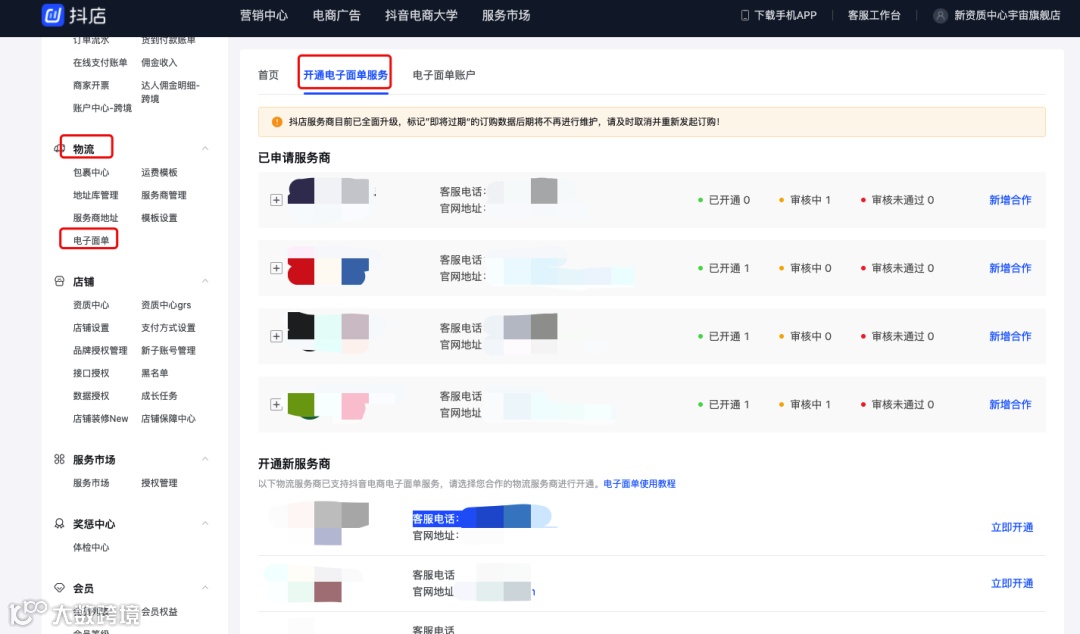The width and height of the screenshot is (1080, 634).
Task: Open the 电子面单使用教程 tutorial link
Action: [639, 484]
